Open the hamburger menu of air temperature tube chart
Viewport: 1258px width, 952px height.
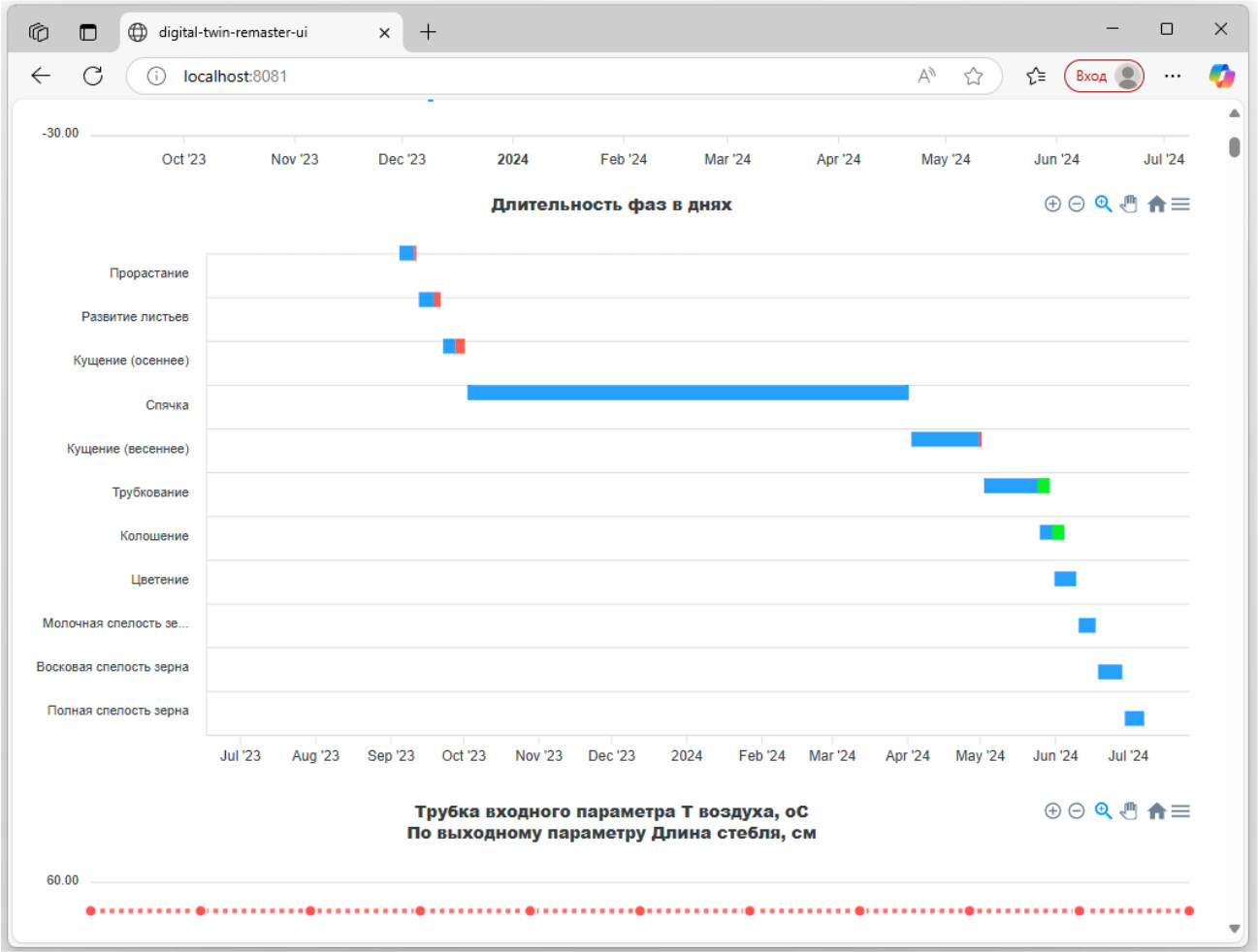(x=1180, y=810)
